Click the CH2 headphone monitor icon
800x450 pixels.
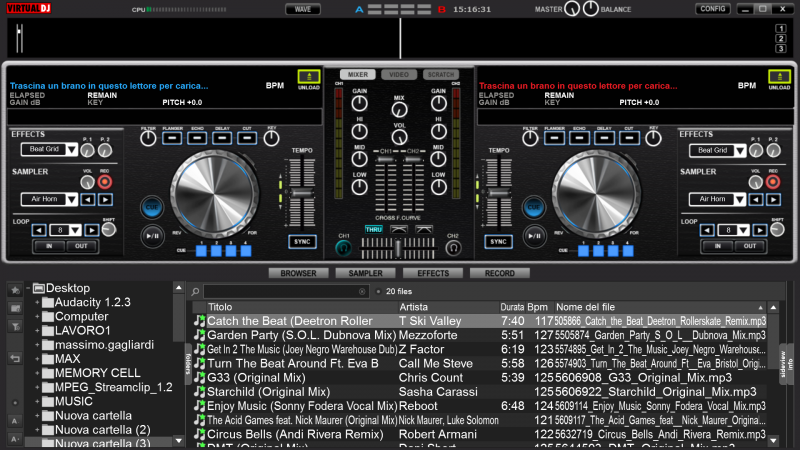[x=452, y=247]
